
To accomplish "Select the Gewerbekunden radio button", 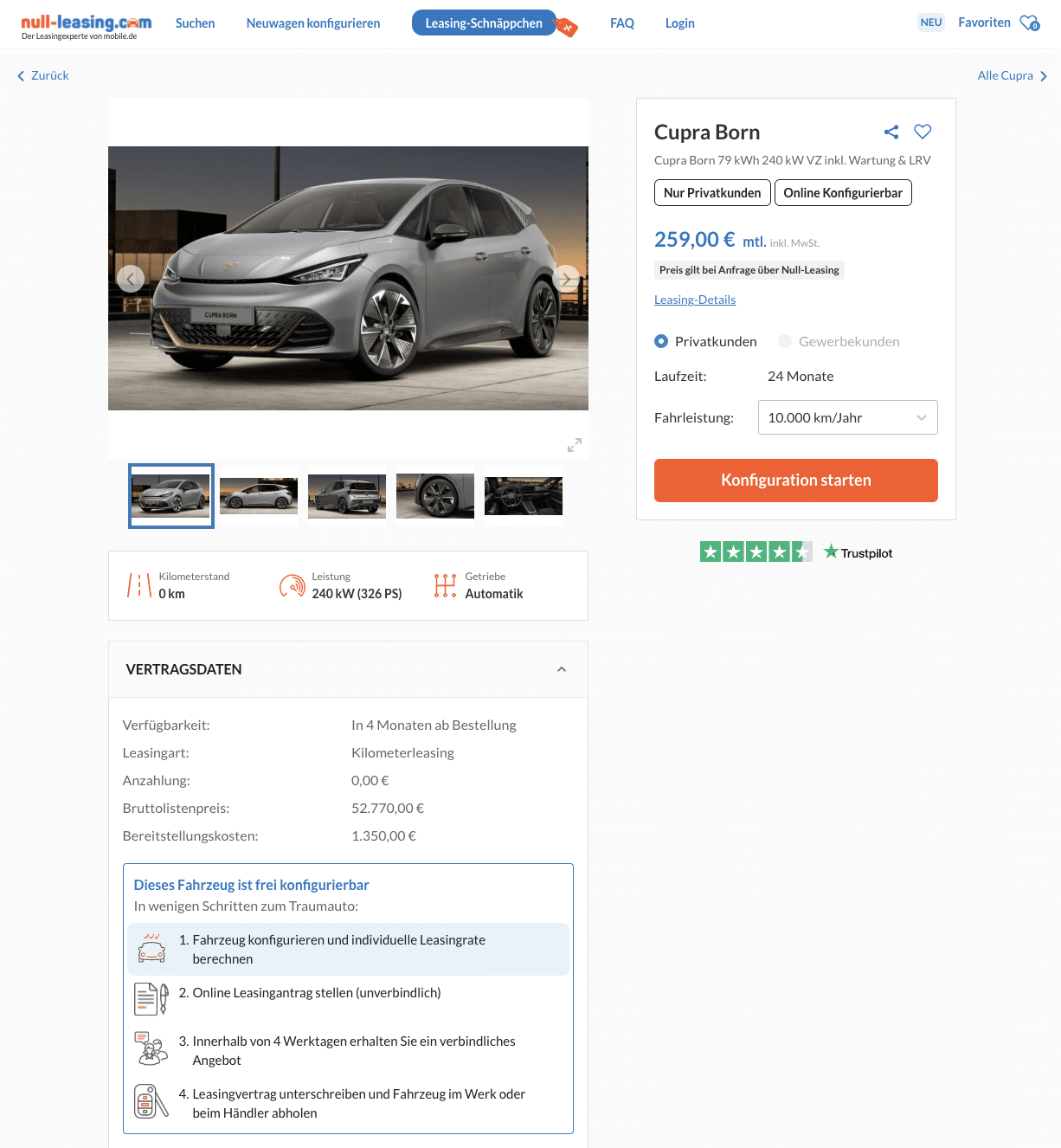I will click(785, 341).
